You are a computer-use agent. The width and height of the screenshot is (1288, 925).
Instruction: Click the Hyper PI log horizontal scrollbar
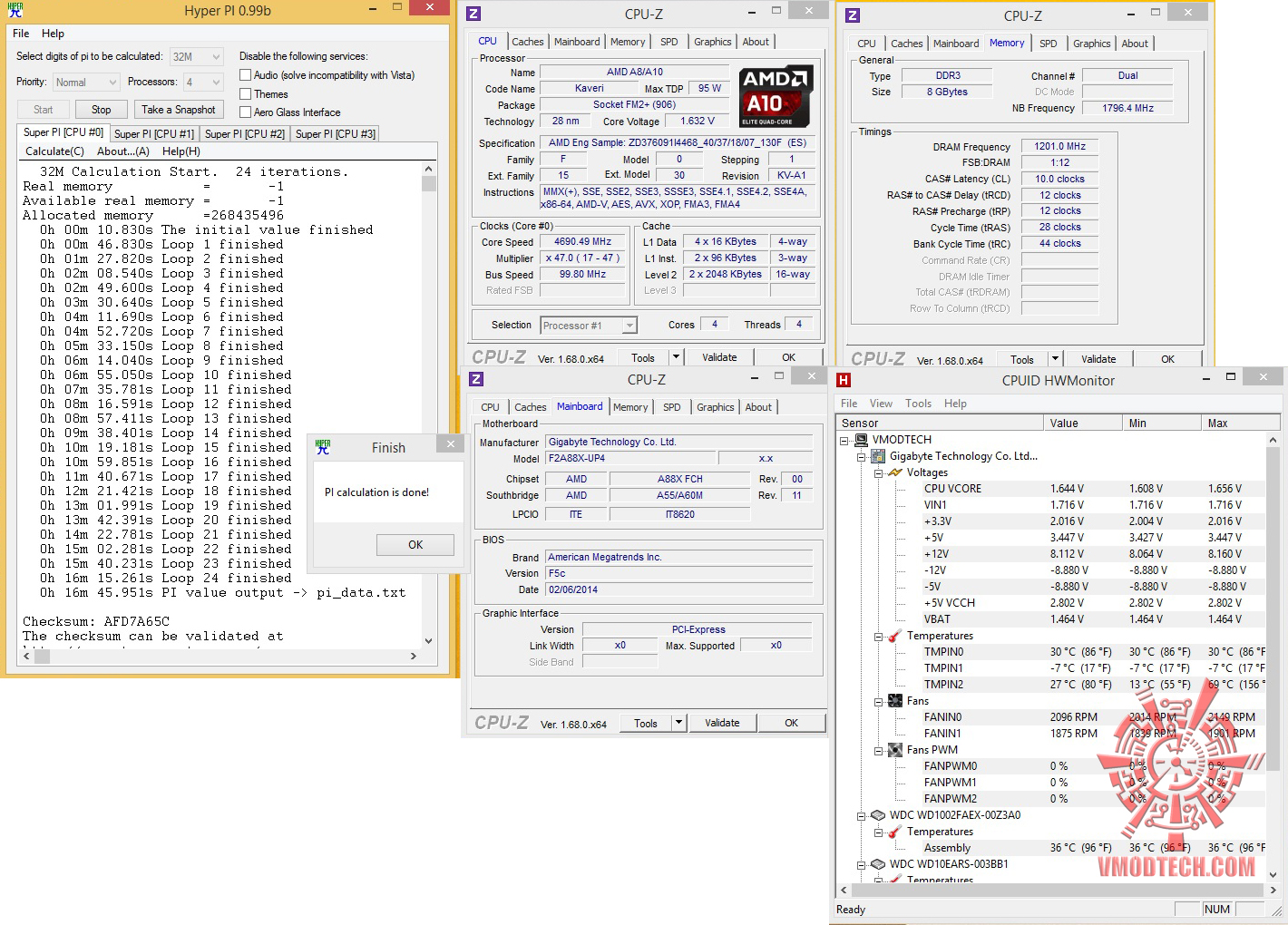click(220, 656)
